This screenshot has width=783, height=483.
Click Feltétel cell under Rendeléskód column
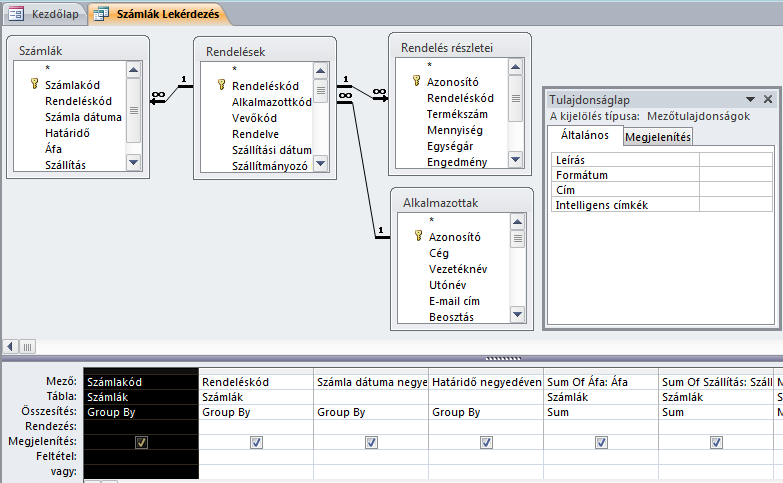(256, 457)
